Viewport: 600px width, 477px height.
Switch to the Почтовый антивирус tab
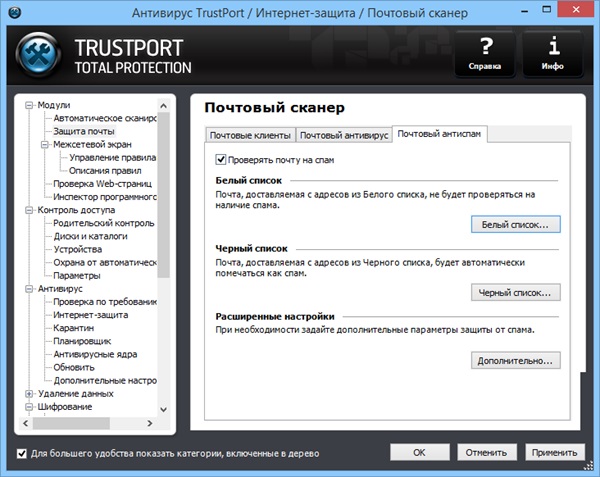pos(343,135)
